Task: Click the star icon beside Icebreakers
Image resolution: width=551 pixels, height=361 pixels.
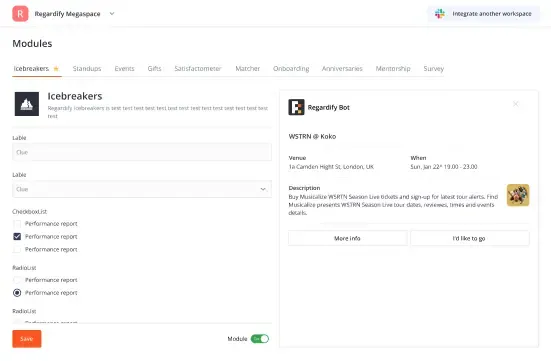Action: 56,69
